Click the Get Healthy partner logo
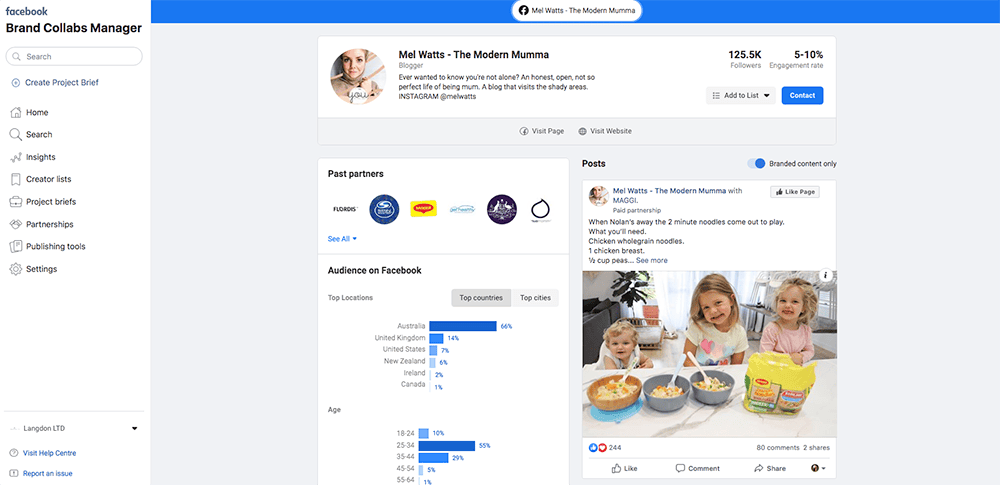This screenshot has width=1000, height=485. 462,209
